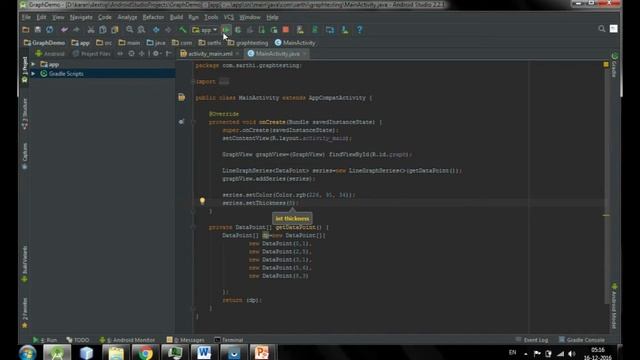Click the yellow intention lightbulb
The image size is (640, 360).
[x=202, y=200]
